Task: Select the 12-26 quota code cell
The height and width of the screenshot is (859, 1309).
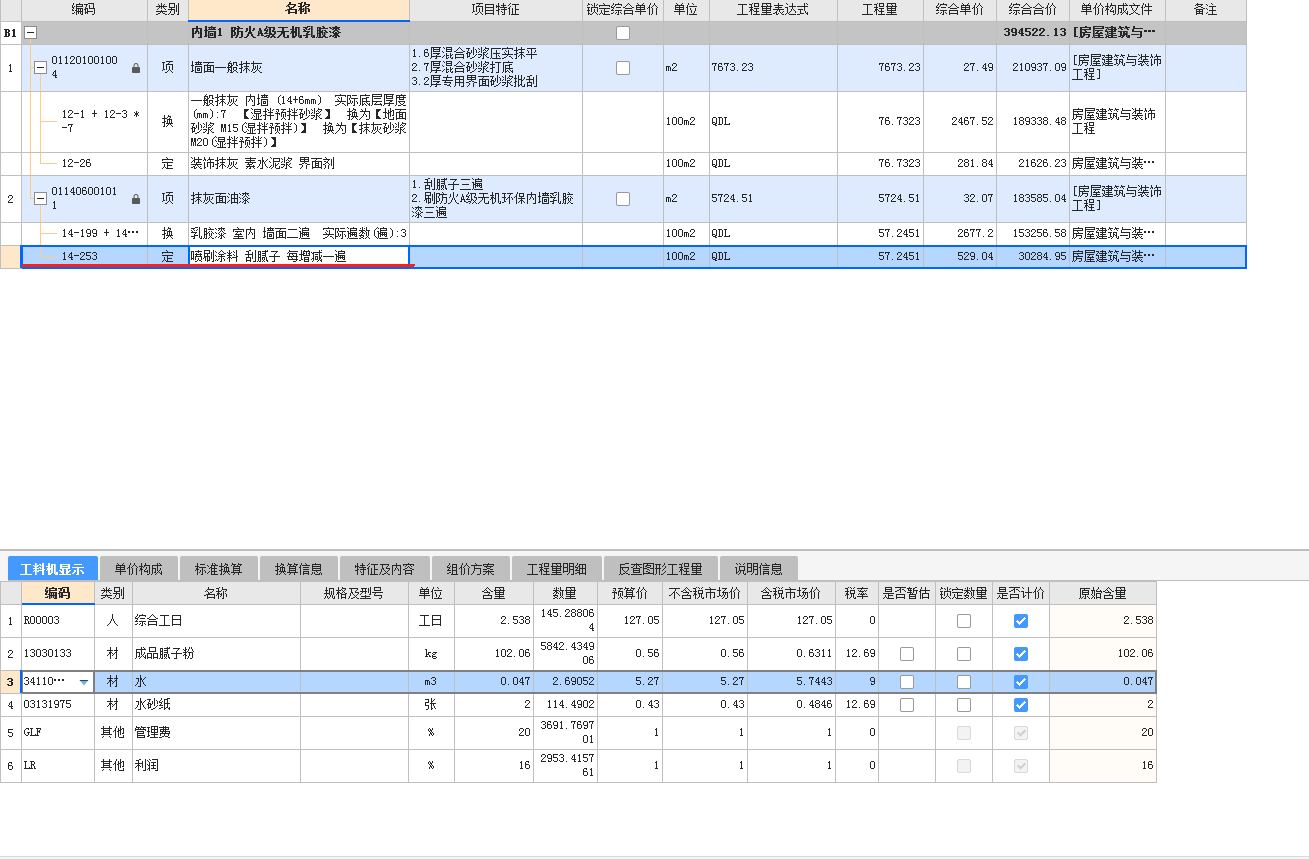Action: 84,163
